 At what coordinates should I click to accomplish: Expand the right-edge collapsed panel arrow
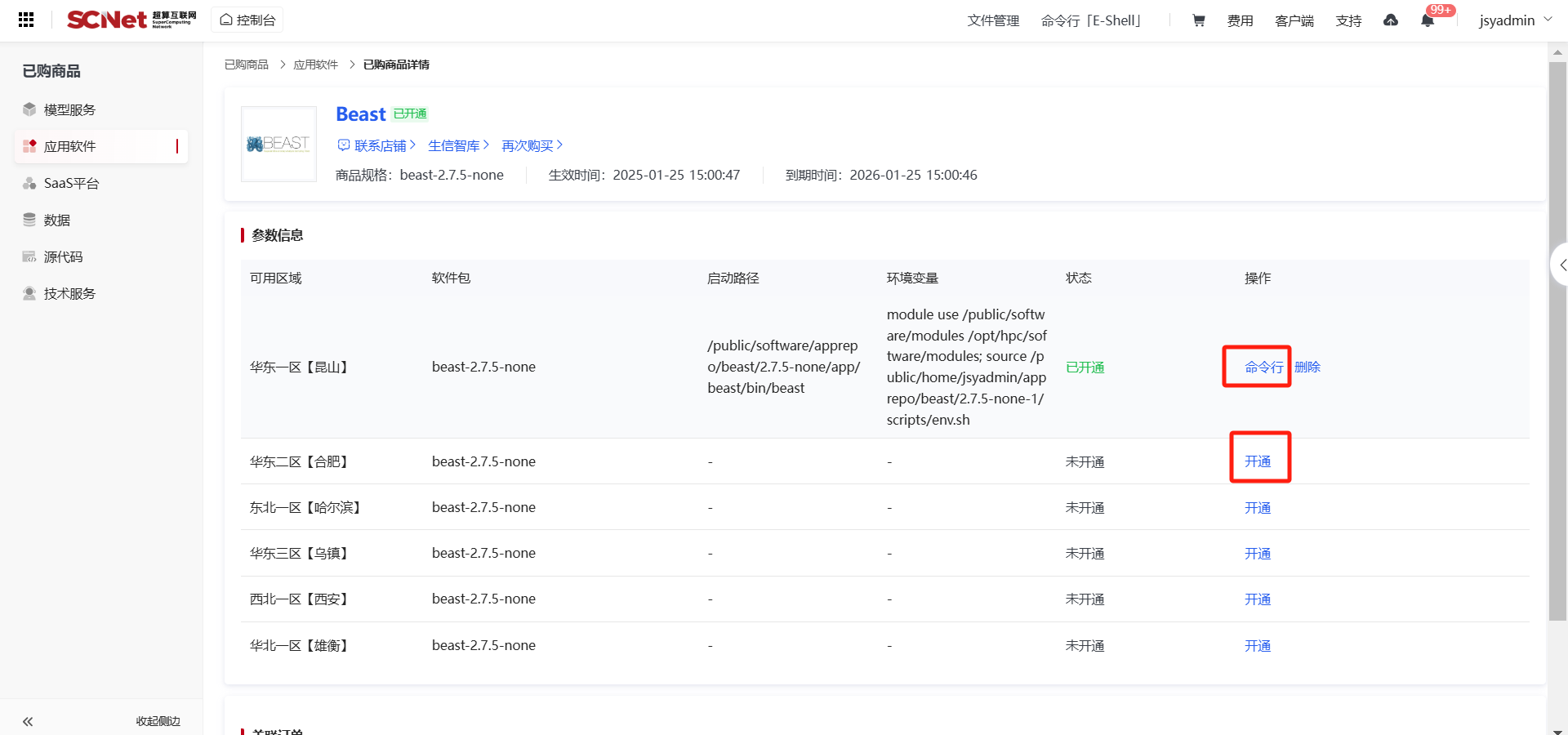[1561, 265]
